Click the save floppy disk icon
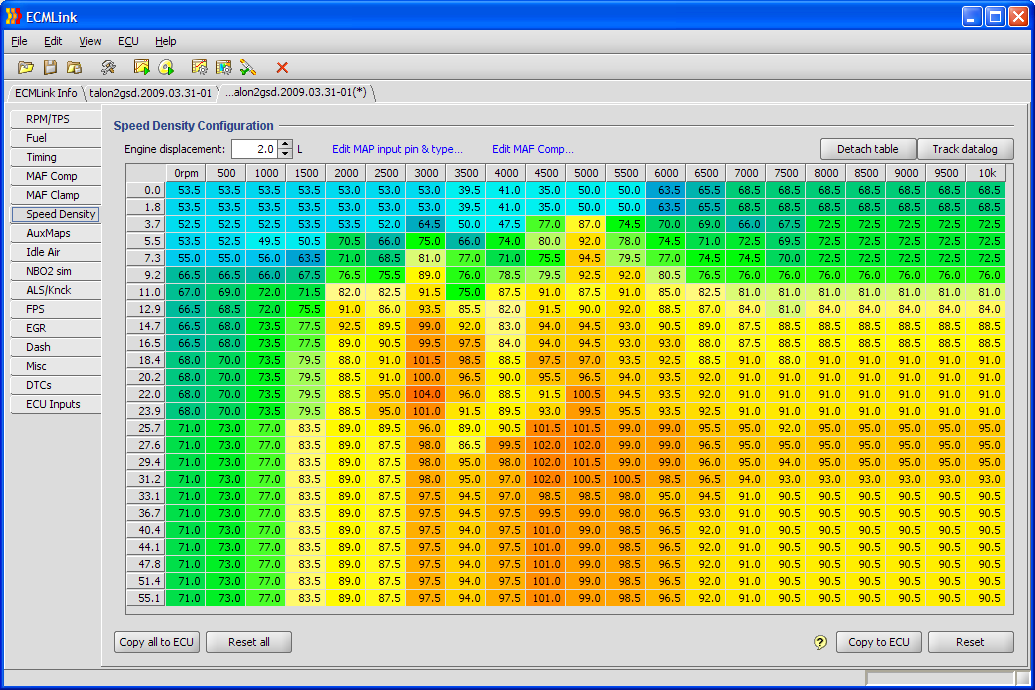This screenshot has width=1035, height=690. coord(50,67)
